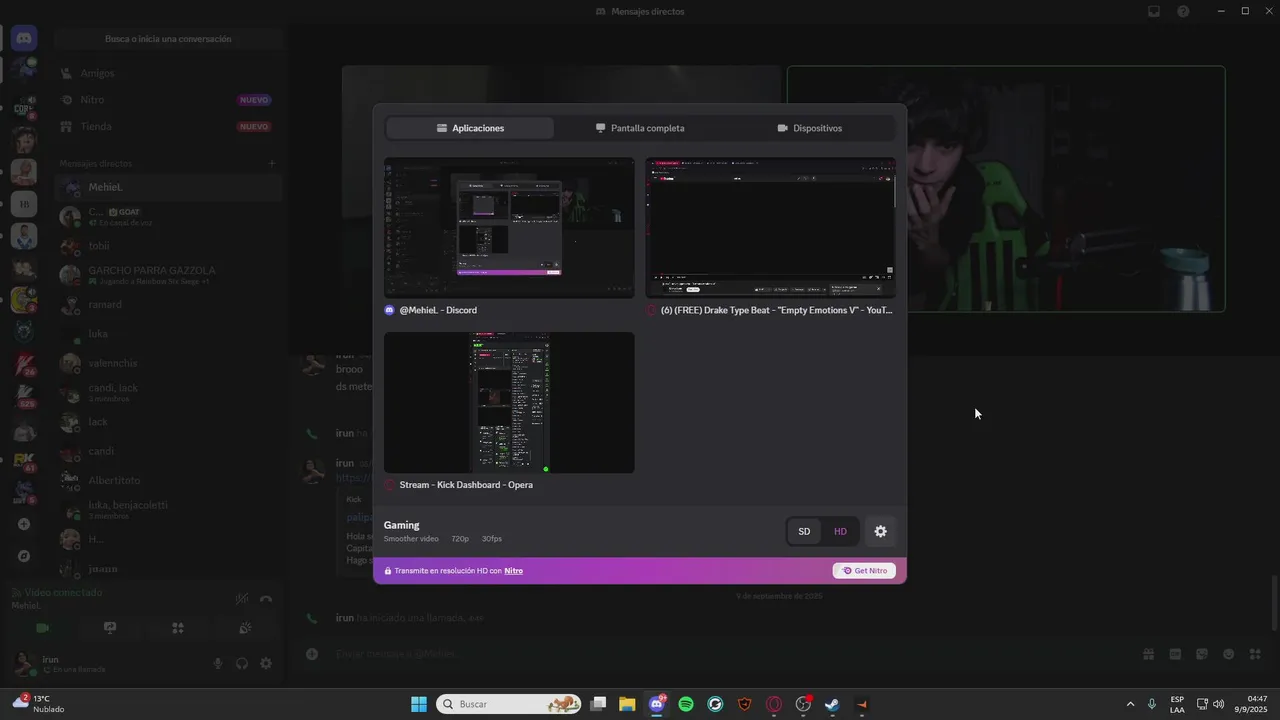Create a new DM with the plus icon
Viewport: 1280px width, 720px height.
(x=272, y=163)
